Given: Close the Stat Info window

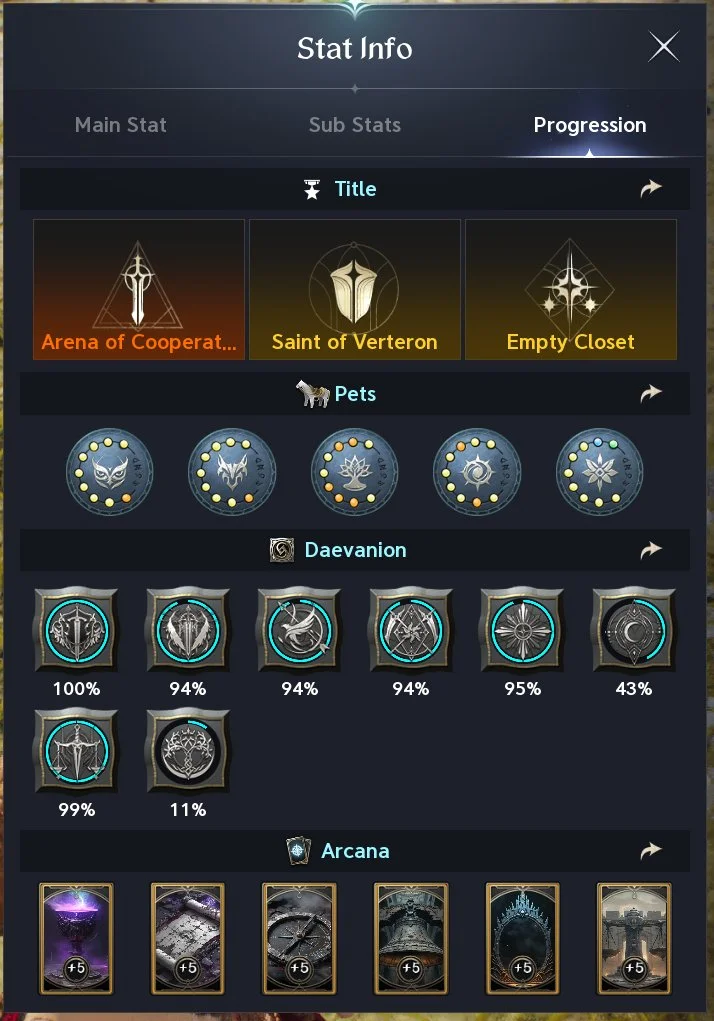Looking at the screenshot, I should click(x=664, y=47).
